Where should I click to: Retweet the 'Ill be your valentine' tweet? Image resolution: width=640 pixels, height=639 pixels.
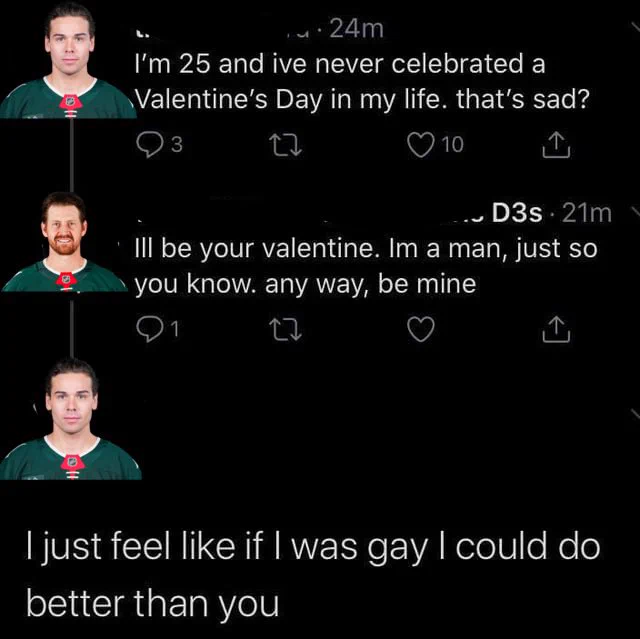coord(286,330)
